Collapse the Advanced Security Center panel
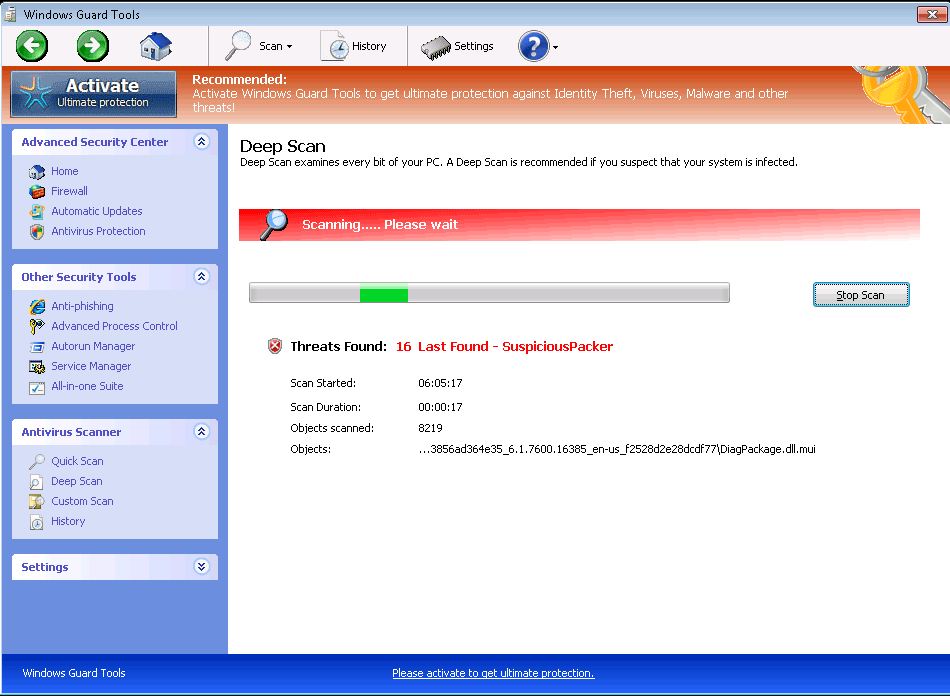 [x=201, y=142]
